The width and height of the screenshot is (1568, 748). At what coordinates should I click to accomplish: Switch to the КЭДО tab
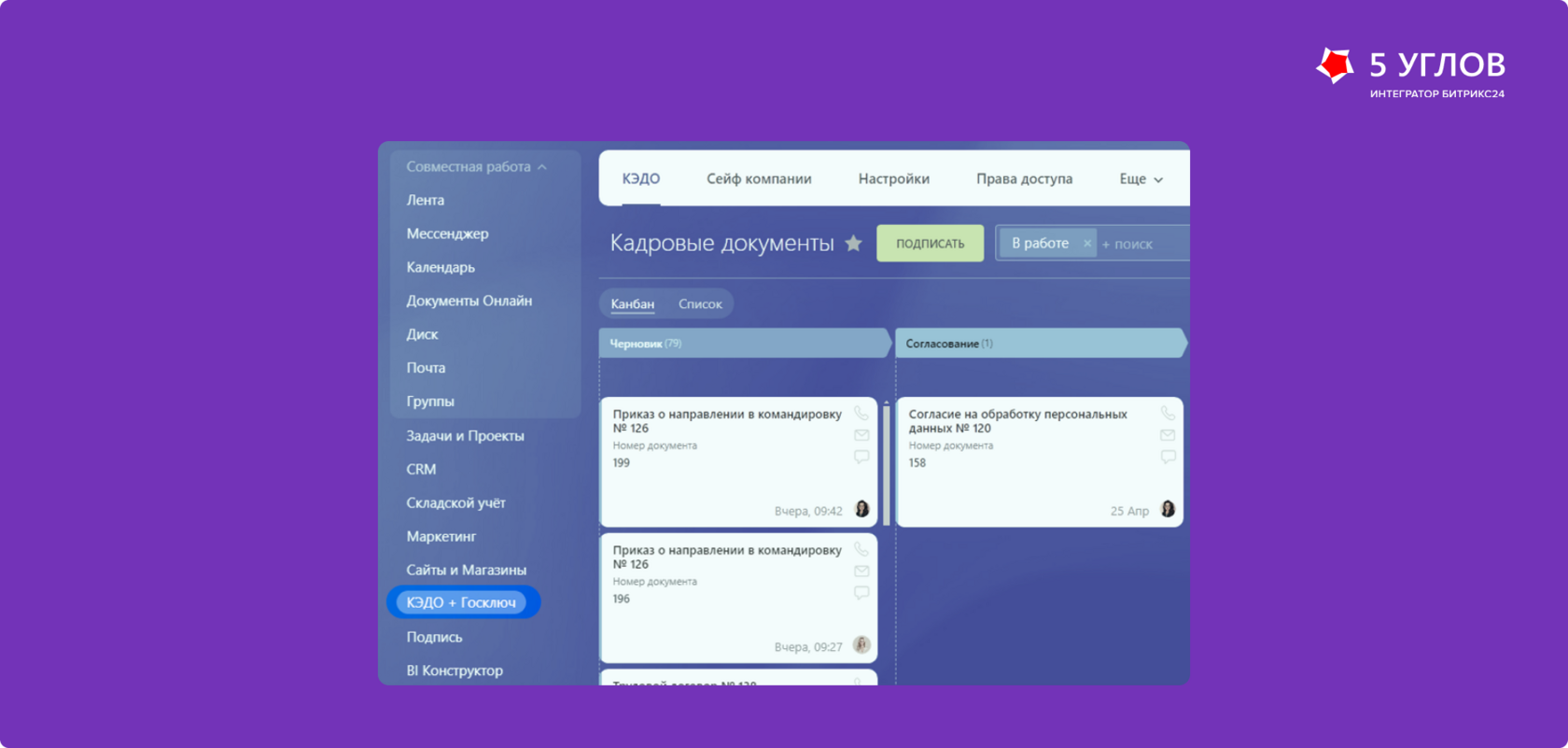click(x=641, y=178)
